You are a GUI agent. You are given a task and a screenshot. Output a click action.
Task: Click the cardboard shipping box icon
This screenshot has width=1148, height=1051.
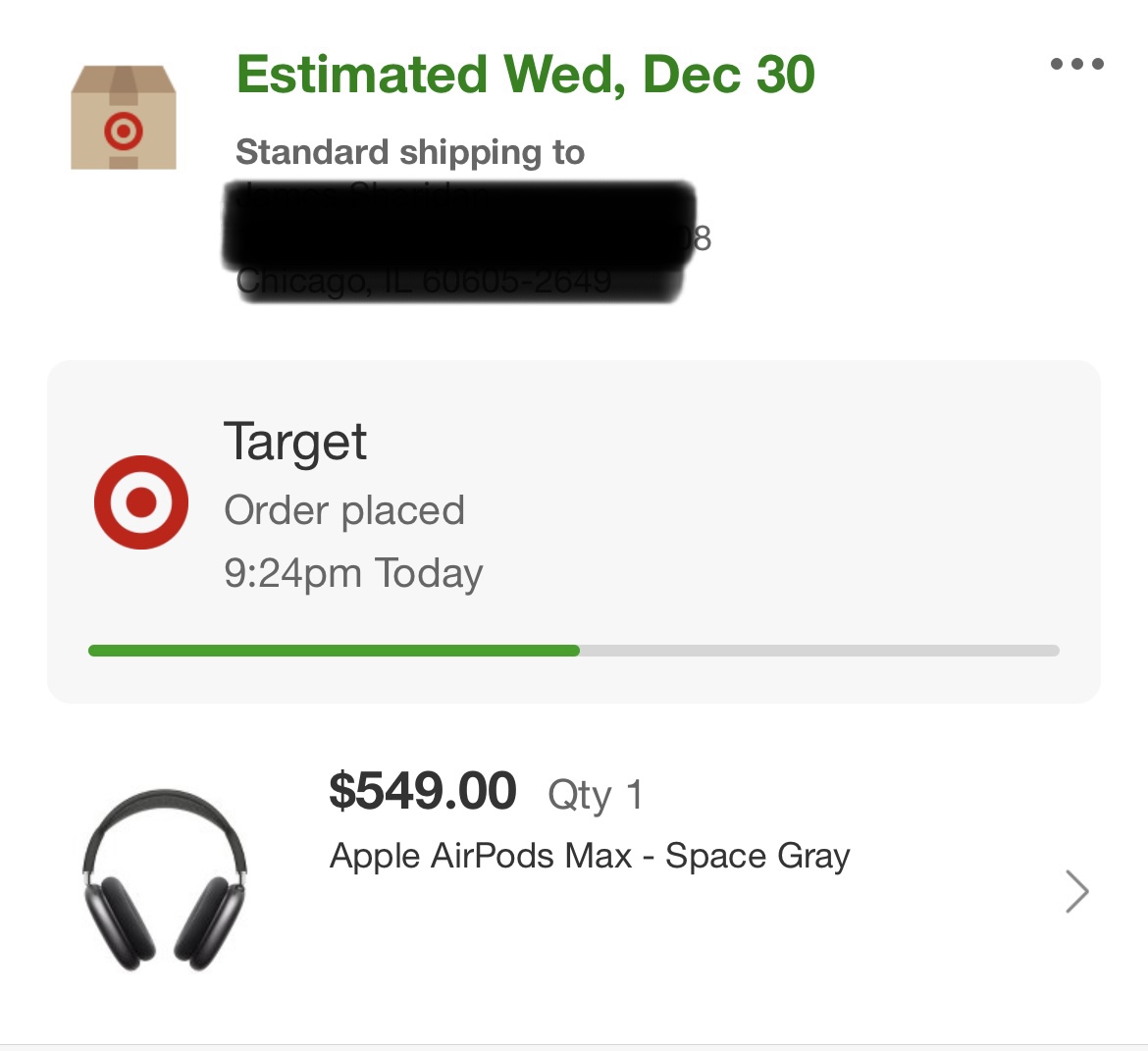pyautogui.click(x=124, y=118)
